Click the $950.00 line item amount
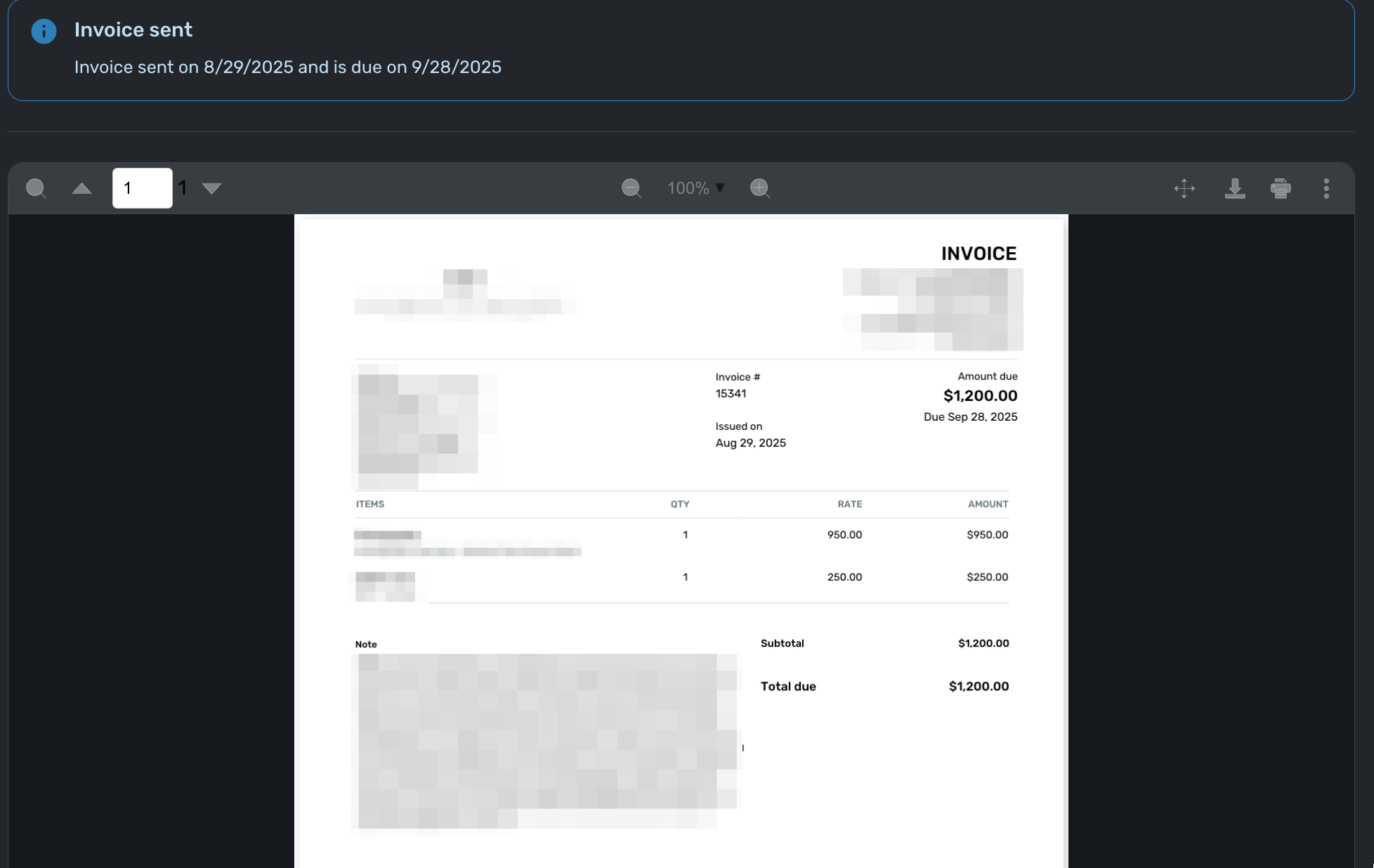The width and height of the screenshot is (1374, 868). (987, 535)
